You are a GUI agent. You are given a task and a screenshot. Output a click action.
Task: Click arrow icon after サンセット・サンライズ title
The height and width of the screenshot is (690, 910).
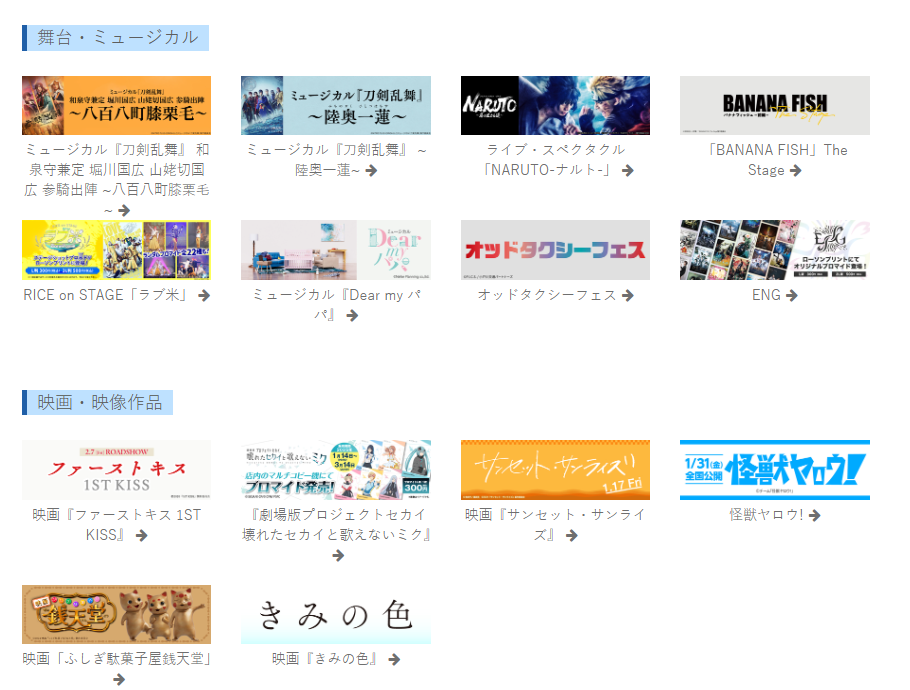click(x=572, y=536)
